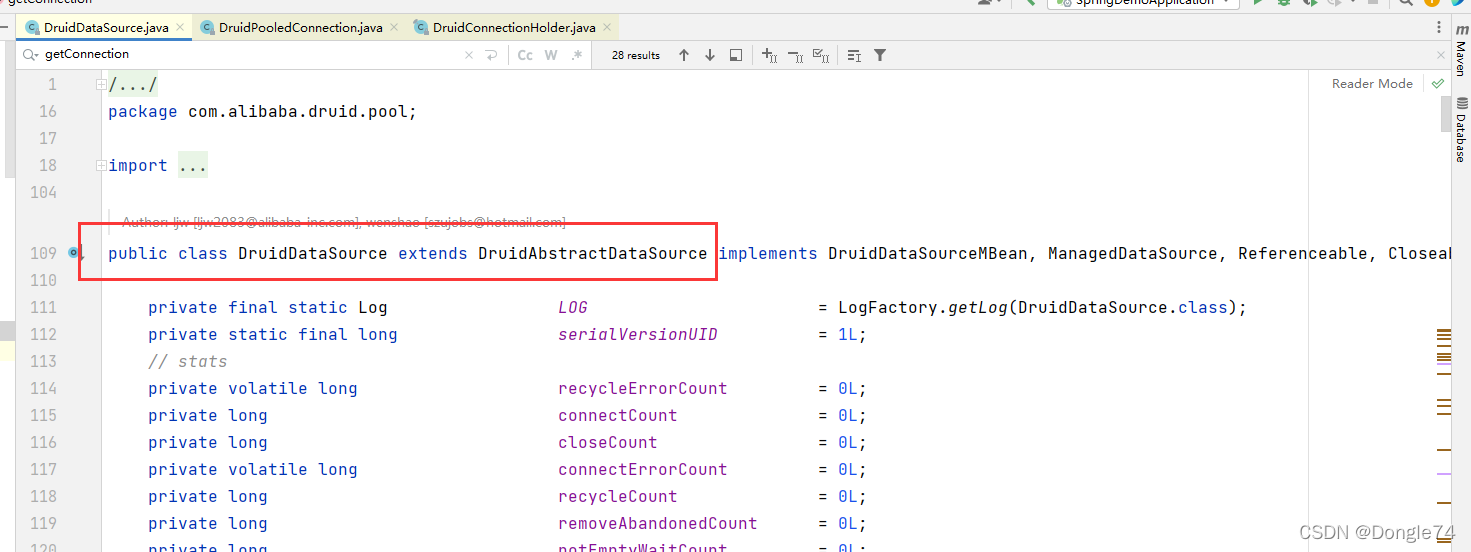Open the DruidConnectionHolder.java tab
The height and width of the screenshot is (552, 1471).
pos(514,27)
